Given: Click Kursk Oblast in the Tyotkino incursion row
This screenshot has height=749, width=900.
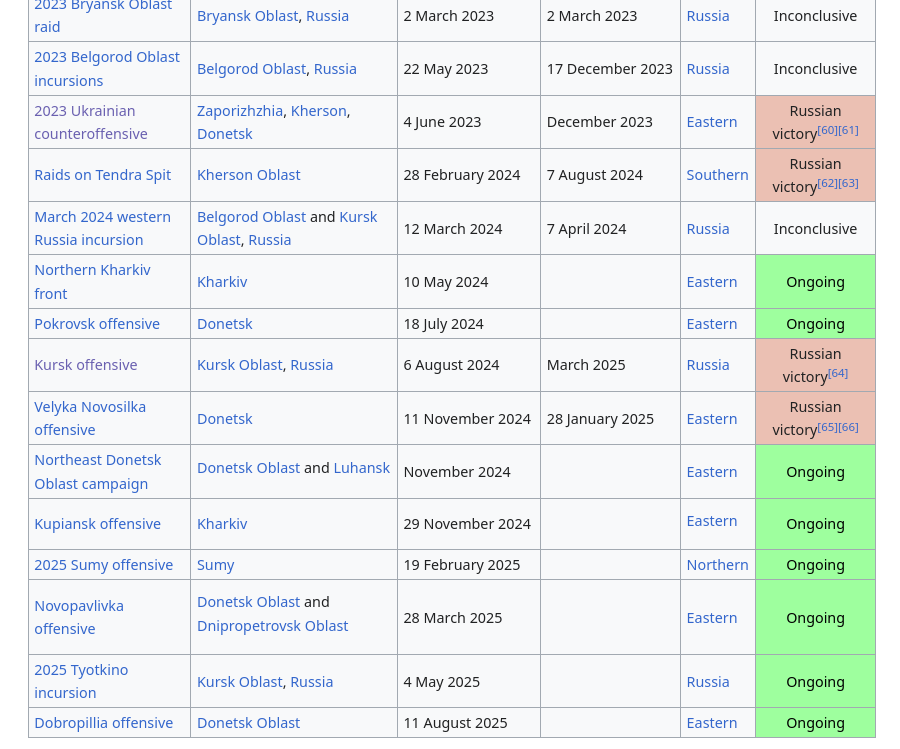Looking at the screenshot, I should [x=239, y=682].
